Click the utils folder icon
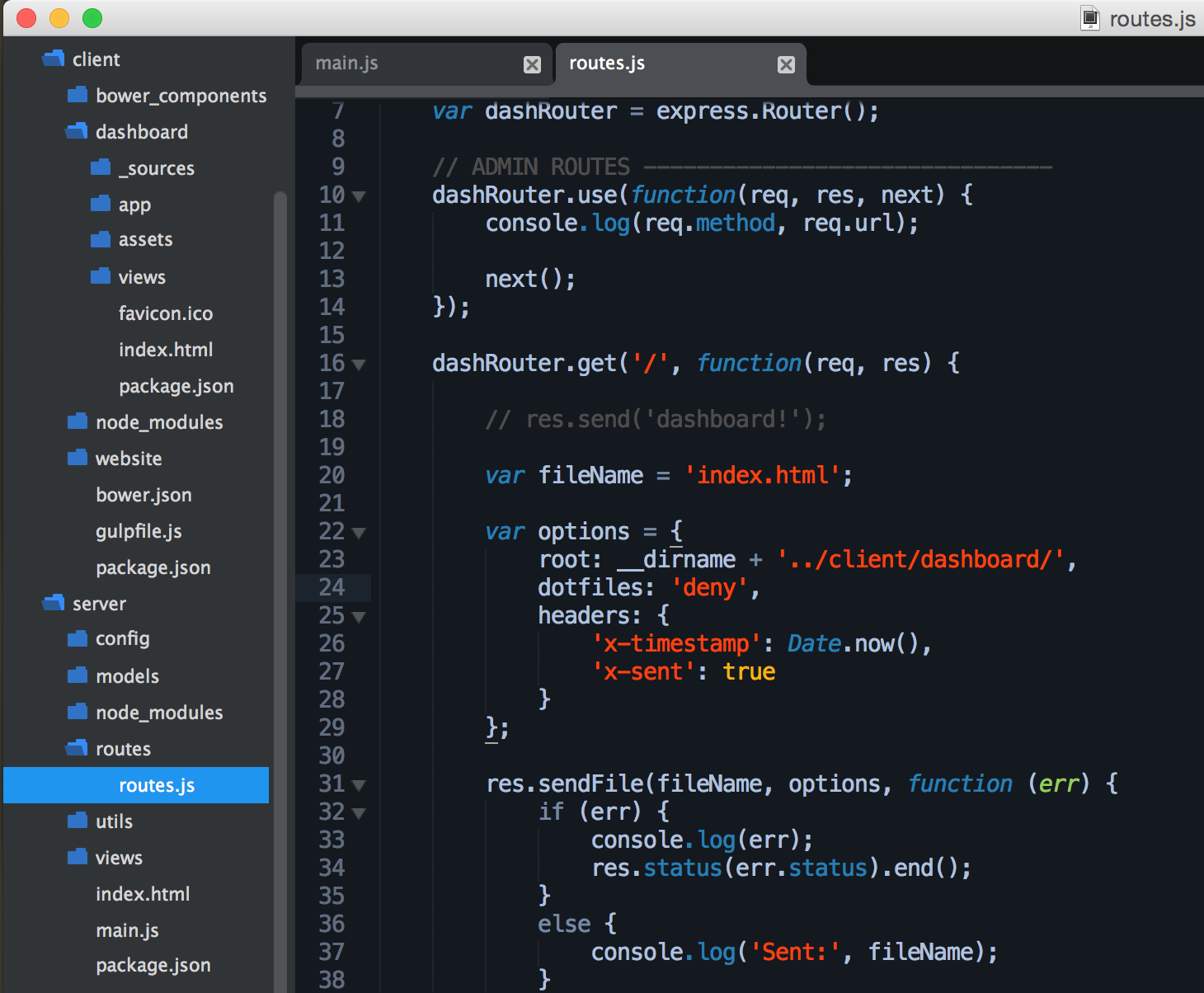Viewport: 1204px width, 993px height. (78, 821)
